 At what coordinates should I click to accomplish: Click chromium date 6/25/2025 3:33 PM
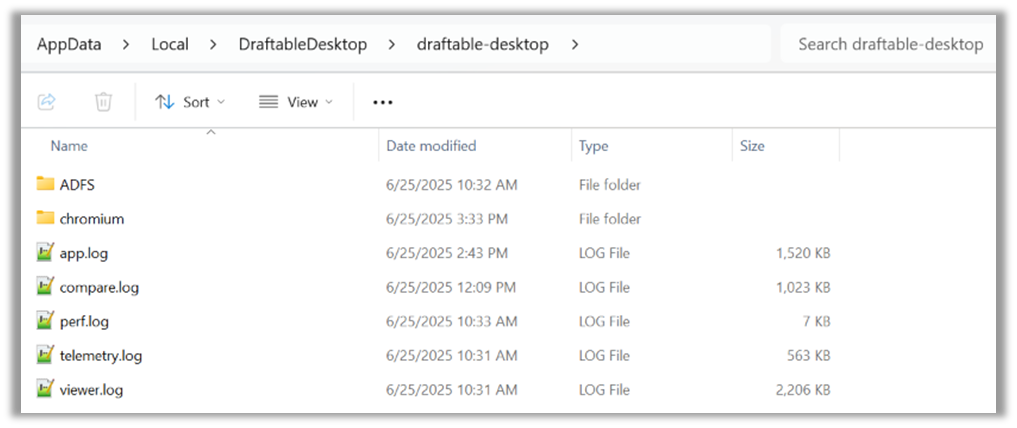(x=446, y=219)
